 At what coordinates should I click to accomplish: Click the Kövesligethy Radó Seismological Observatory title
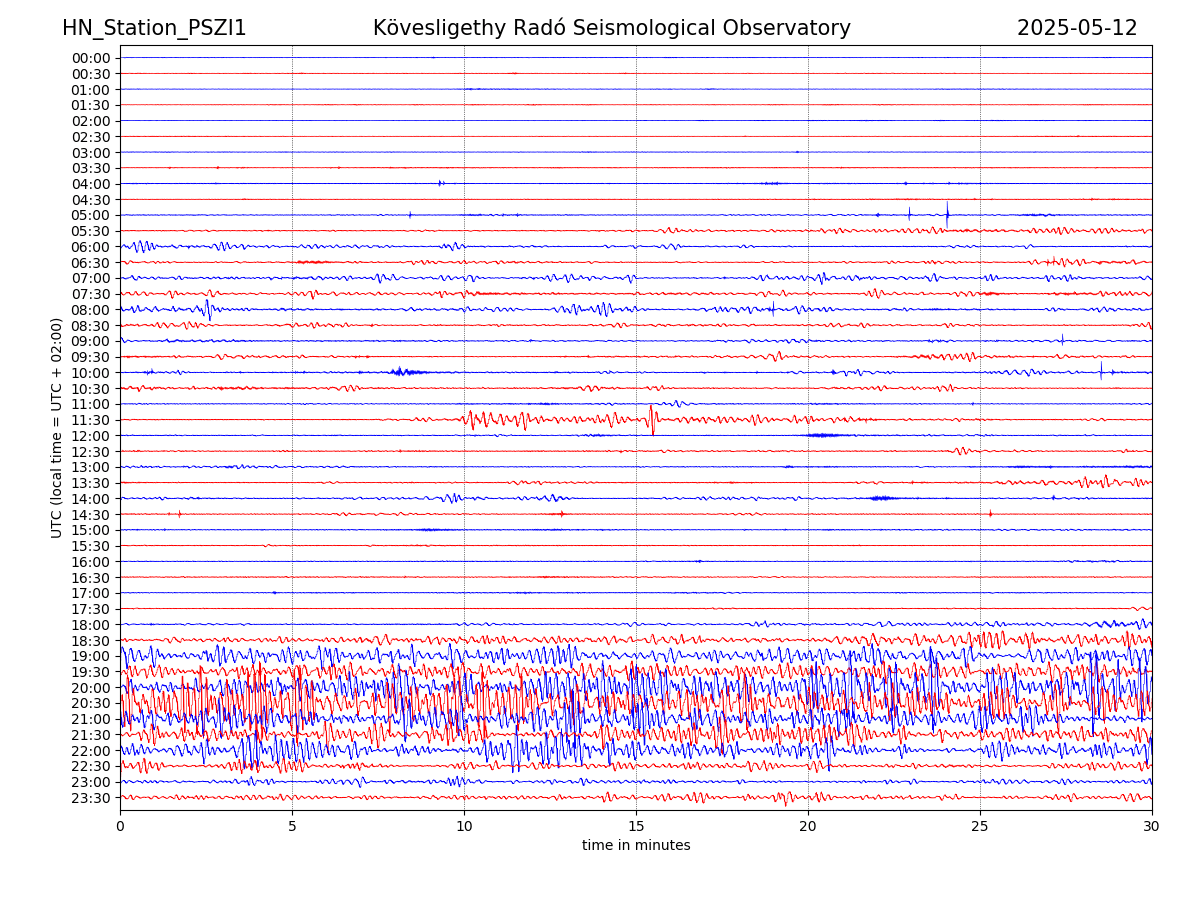(x=611, y=28)
